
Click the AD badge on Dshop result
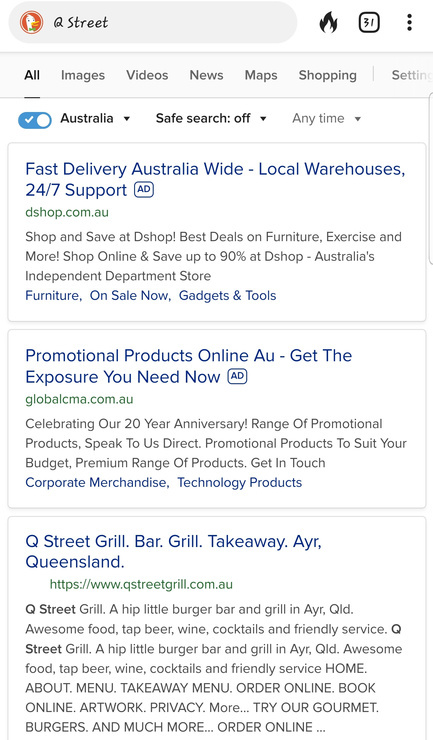[144, 190]
